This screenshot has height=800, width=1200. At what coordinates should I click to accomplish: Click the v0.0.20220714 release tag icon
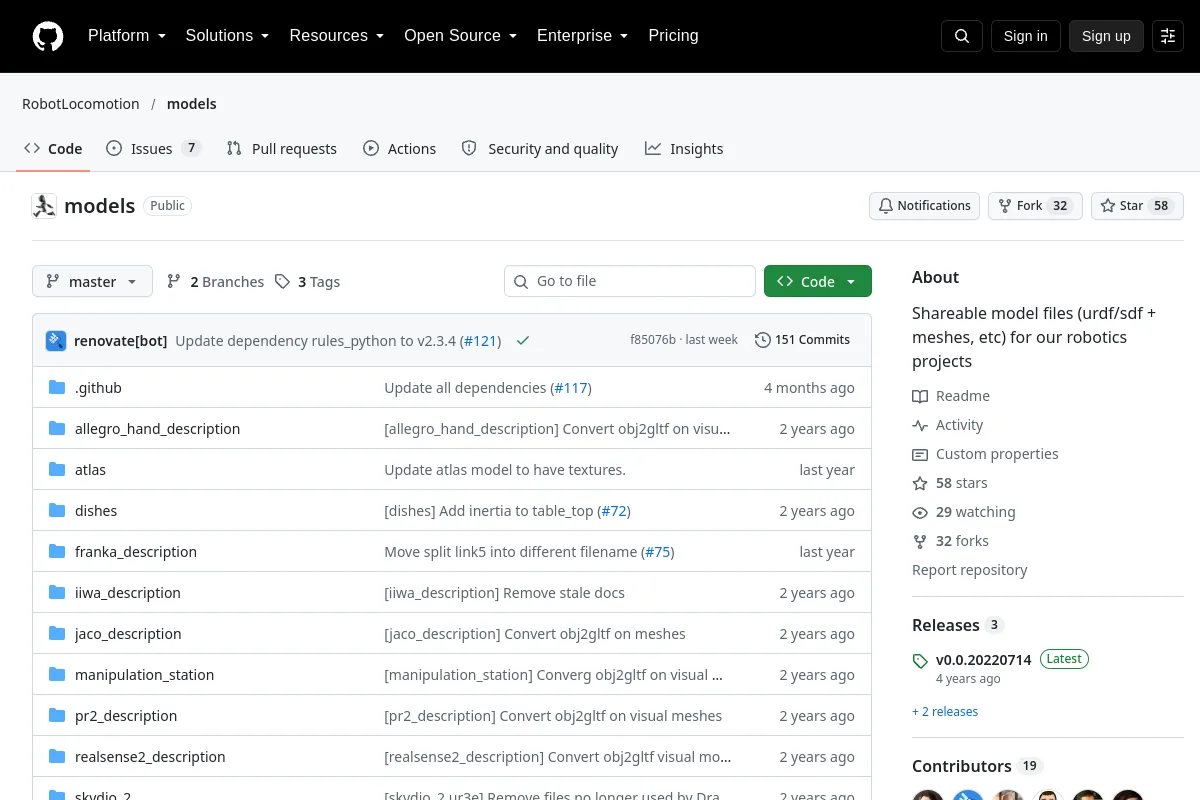click(920, 661)
